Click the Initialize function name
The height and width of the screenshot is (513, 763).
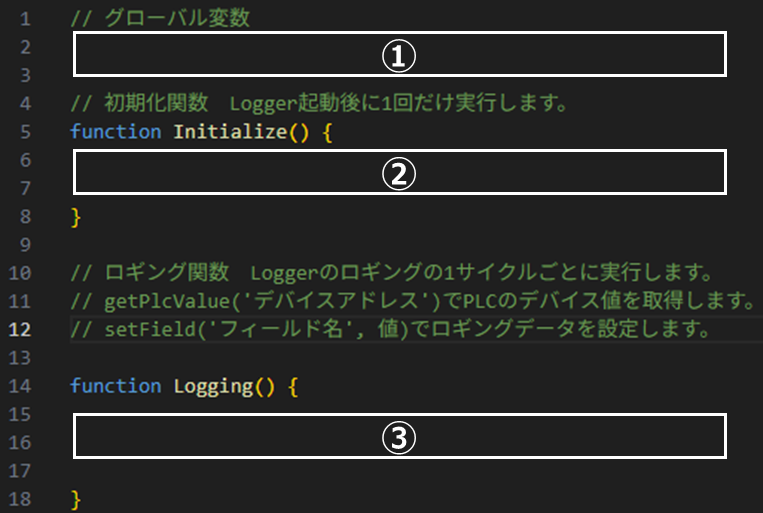tap(230, 131)
